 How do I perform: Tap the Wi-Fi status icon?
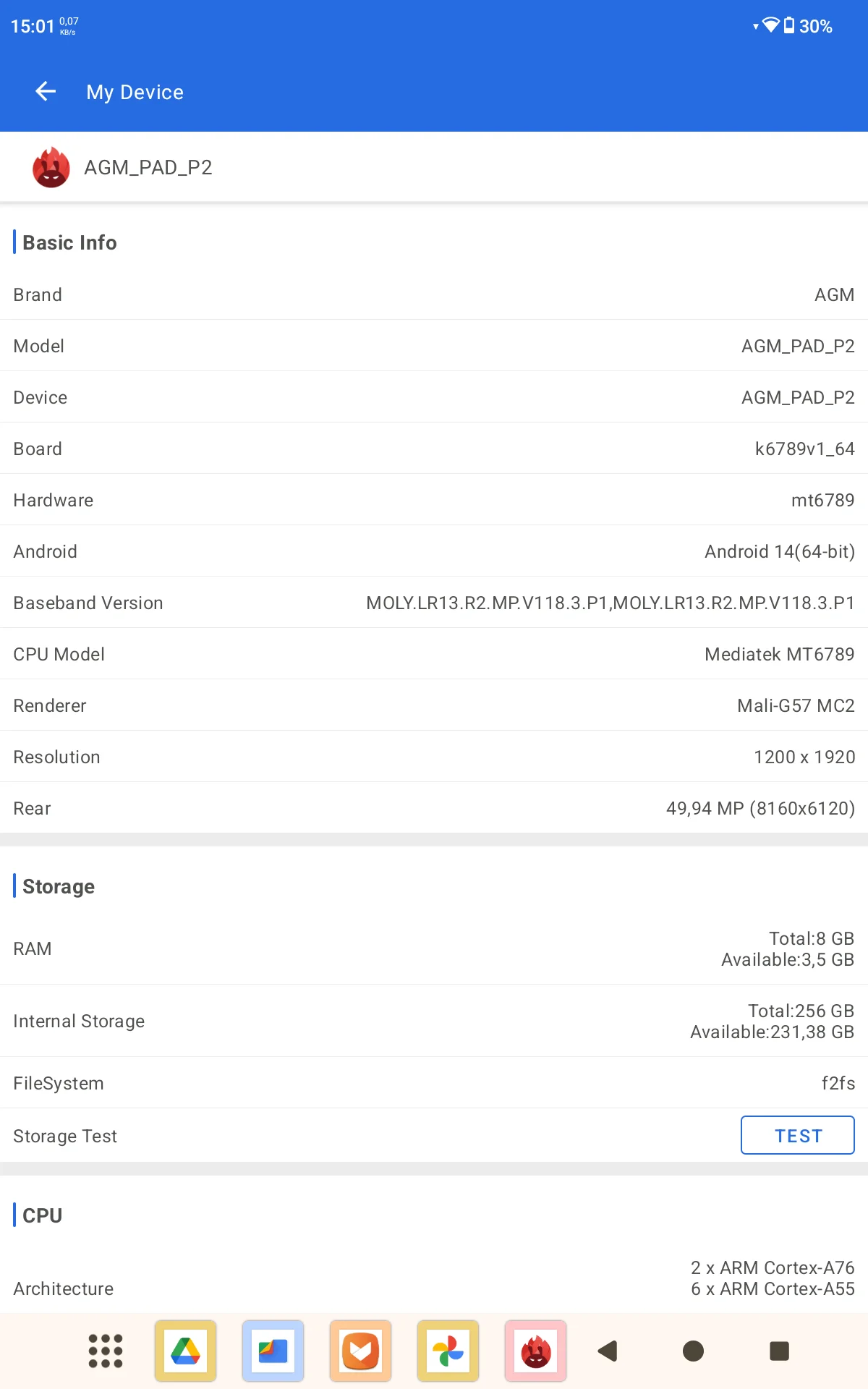pyautogui.click(x=771, y=26)
